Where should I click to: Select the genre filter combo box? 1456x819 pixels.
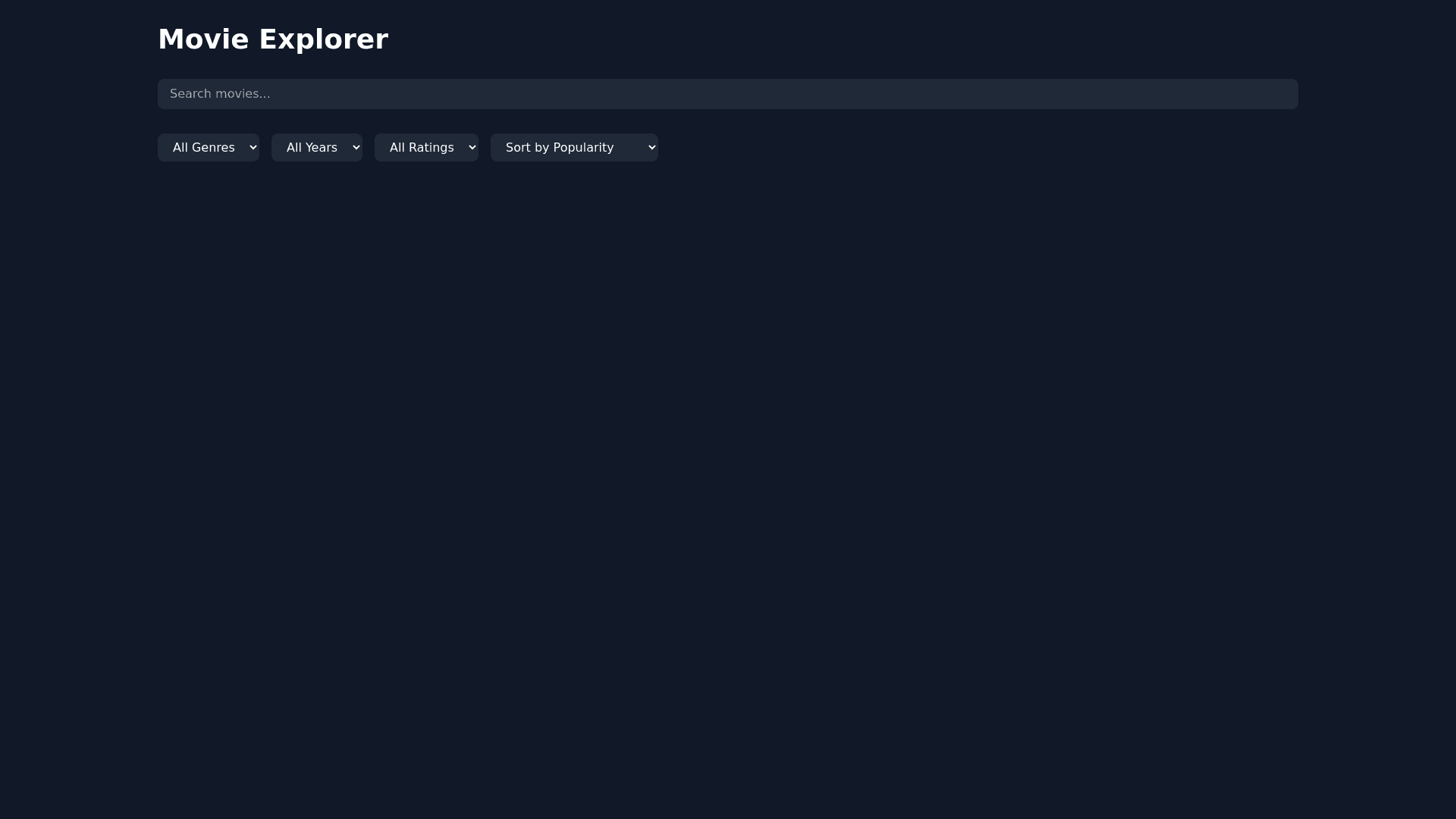point(208,147)
